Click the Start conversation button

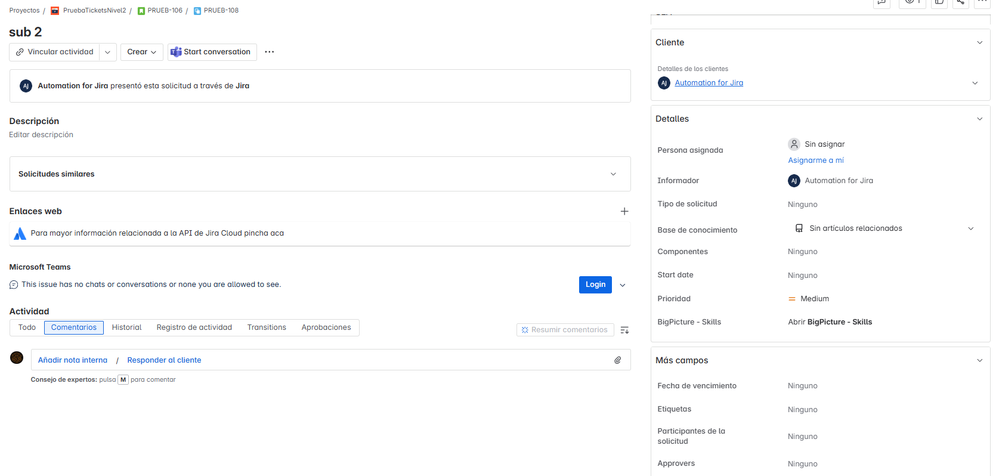coord(212,52)
